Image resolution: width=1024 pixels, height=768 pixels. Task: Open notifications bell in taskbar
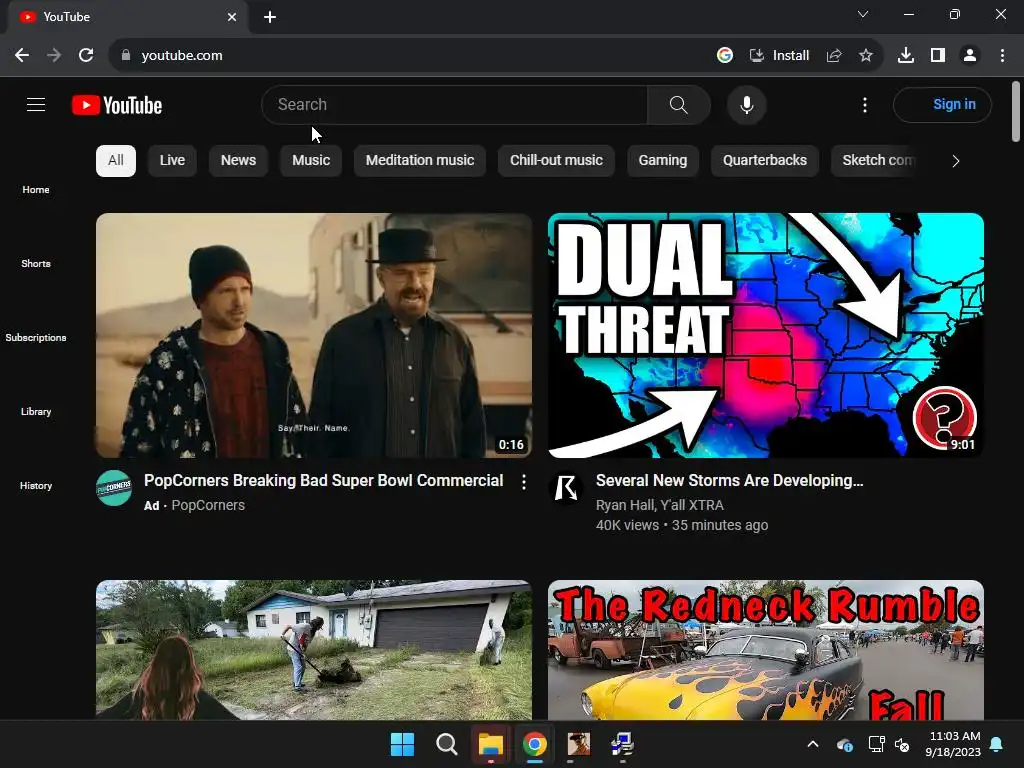[x=997, y=744]
